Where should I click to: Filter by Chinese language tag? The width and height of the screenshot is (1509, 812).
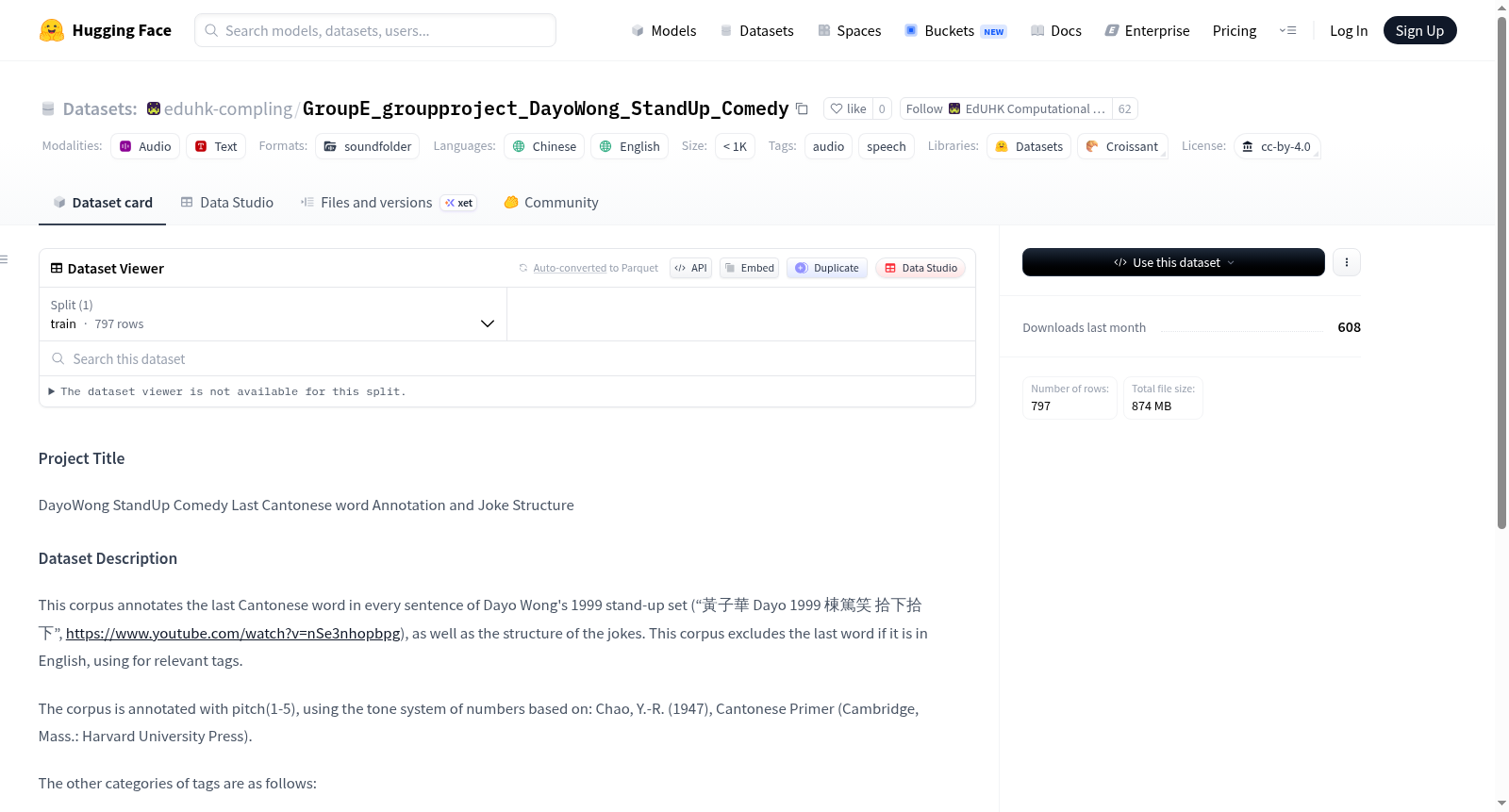point(544,146)
